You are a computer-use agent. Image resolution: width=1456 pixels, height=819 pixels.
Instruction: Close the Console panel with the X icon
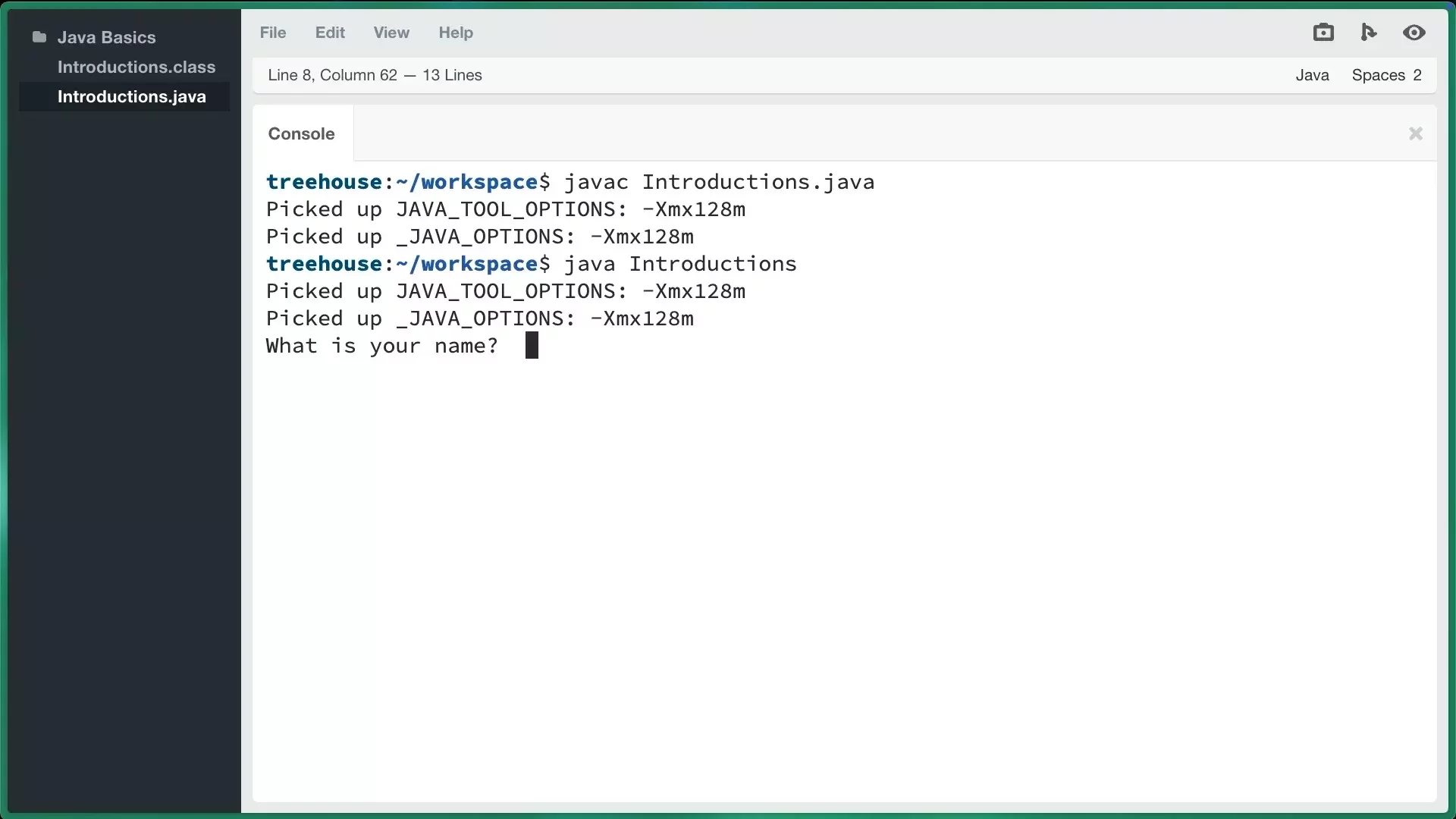(x=1414, y=133)
